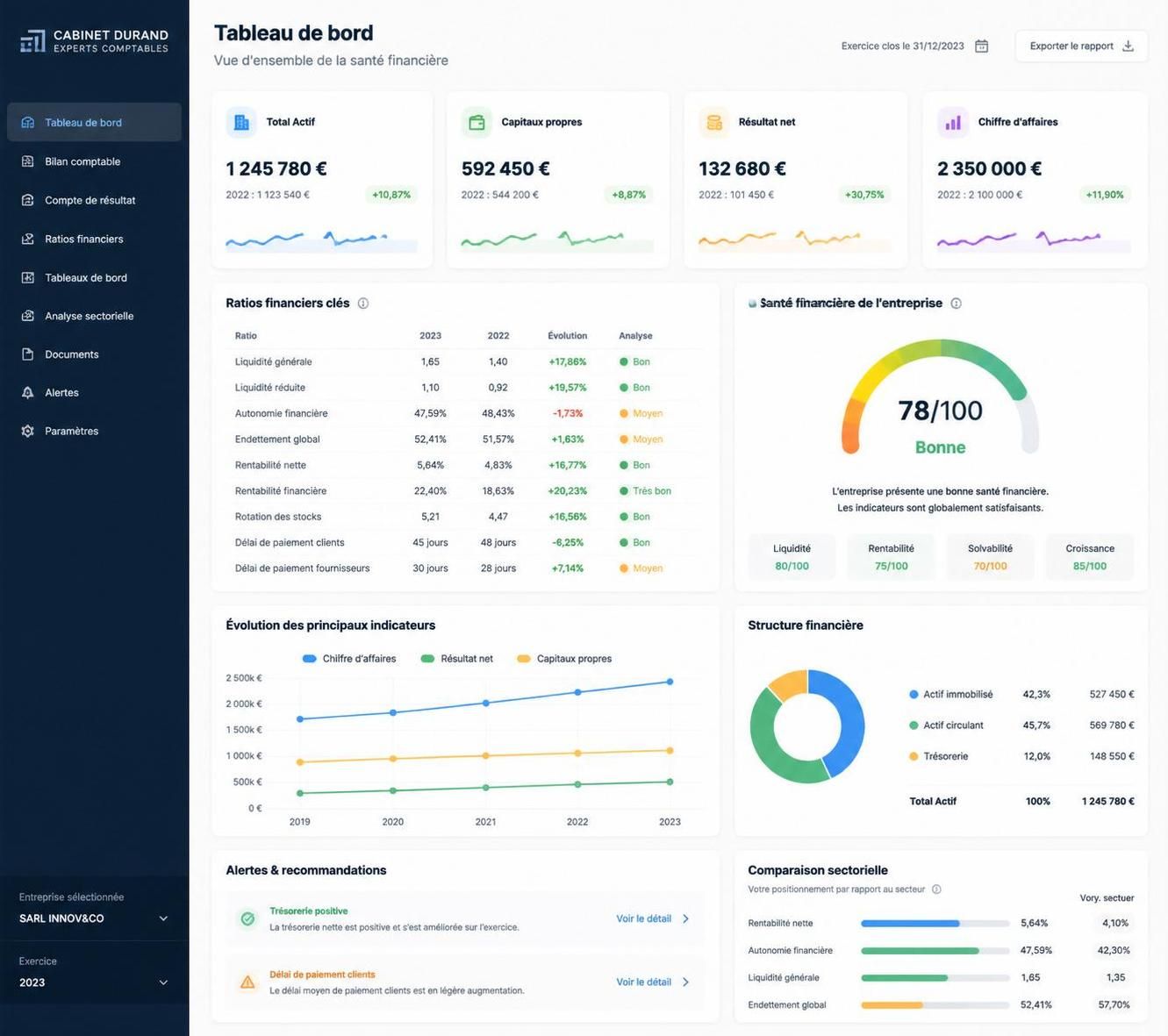Screen dimensions: 1168x1036
Task: Click the info icon beside Santé financière de l'entreprise
Action: 957,304
